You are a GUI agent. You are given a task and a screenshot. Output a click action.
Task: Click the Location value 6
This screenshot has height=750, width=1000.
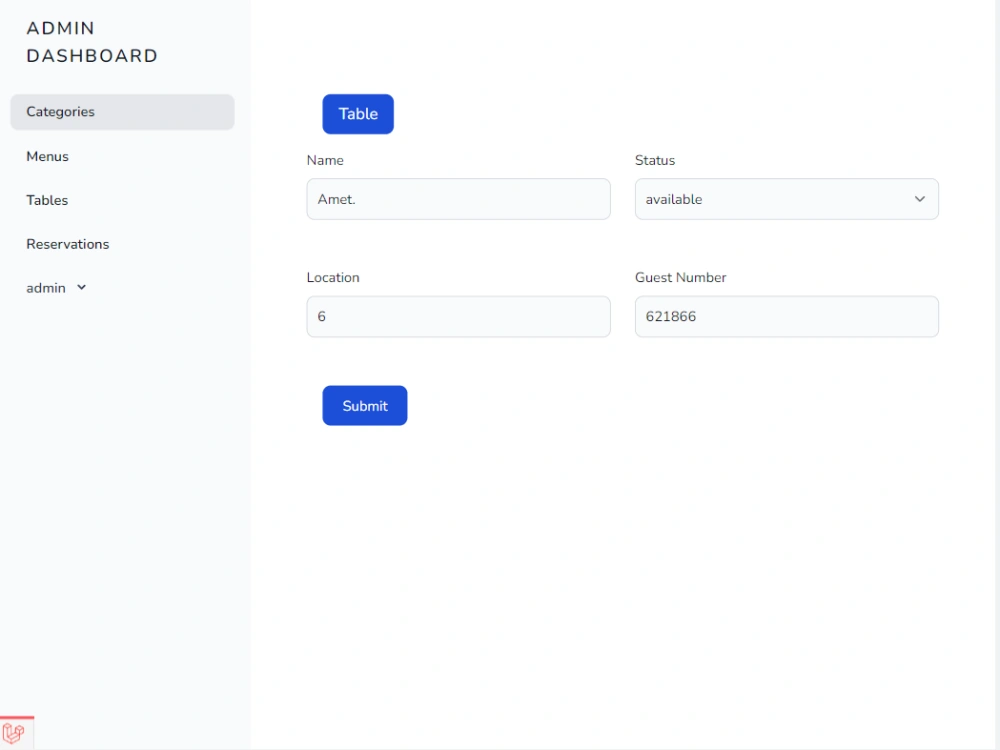(x=322, y=316)
